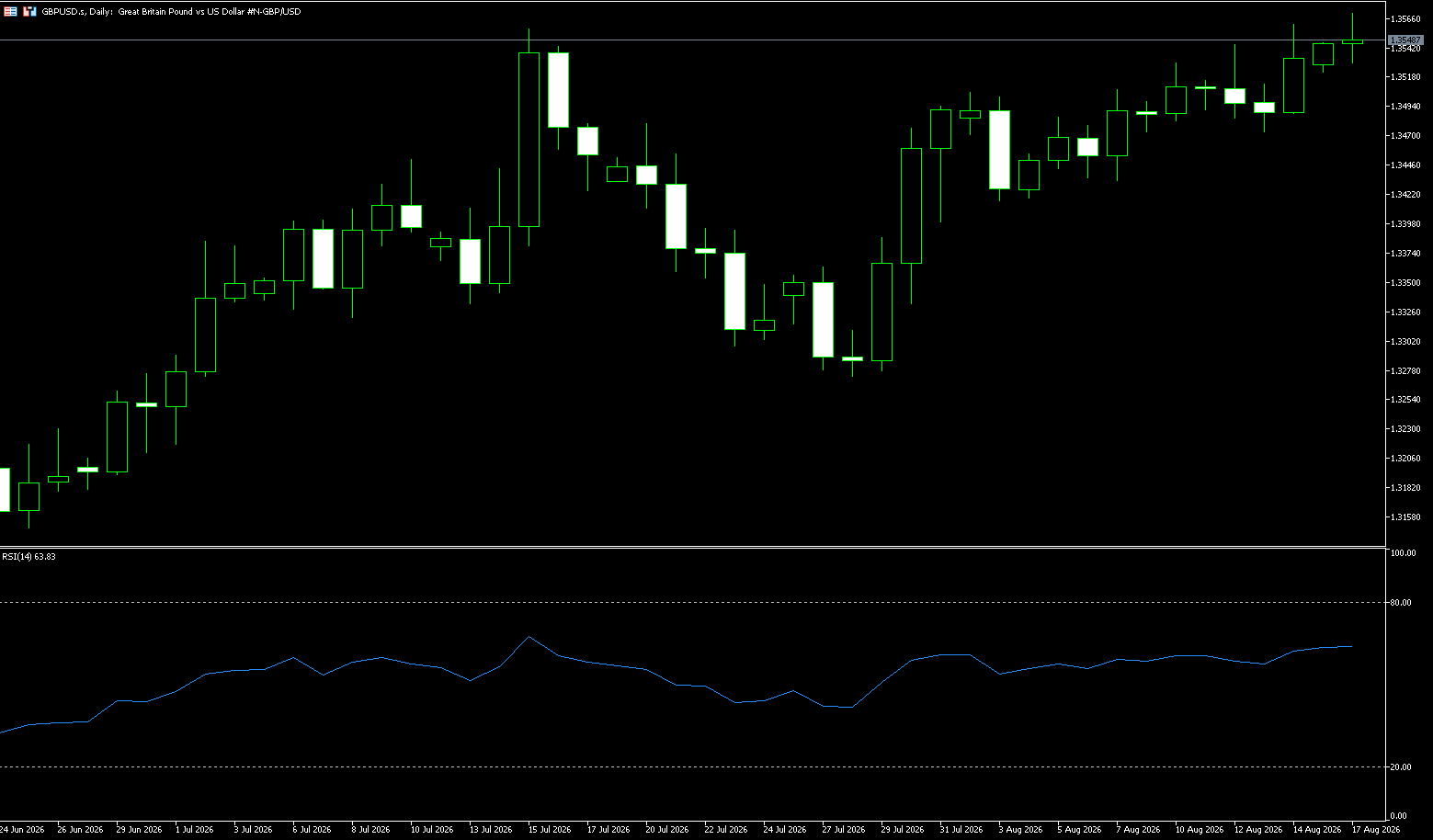Click the 1.33020 price scale value

click(1406, 342)
